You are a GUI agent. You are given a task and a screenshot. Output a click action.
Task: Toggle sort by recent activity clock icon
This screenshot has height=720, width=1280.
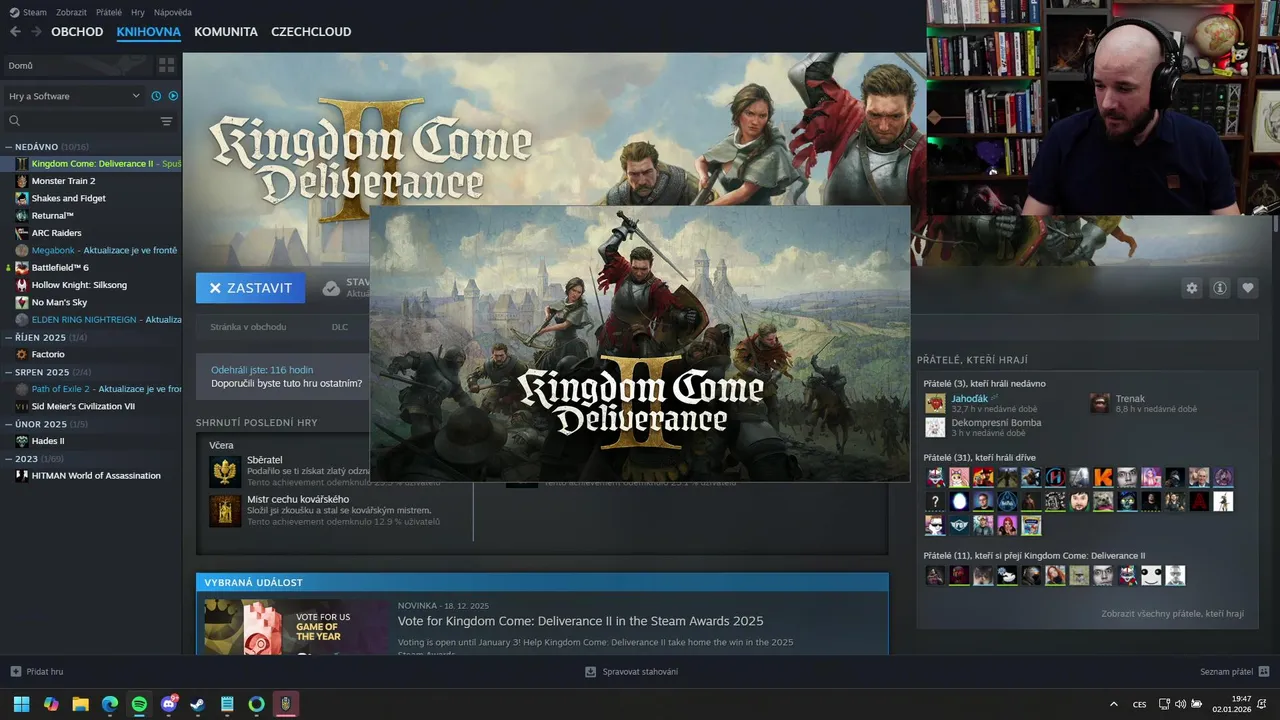156,96
